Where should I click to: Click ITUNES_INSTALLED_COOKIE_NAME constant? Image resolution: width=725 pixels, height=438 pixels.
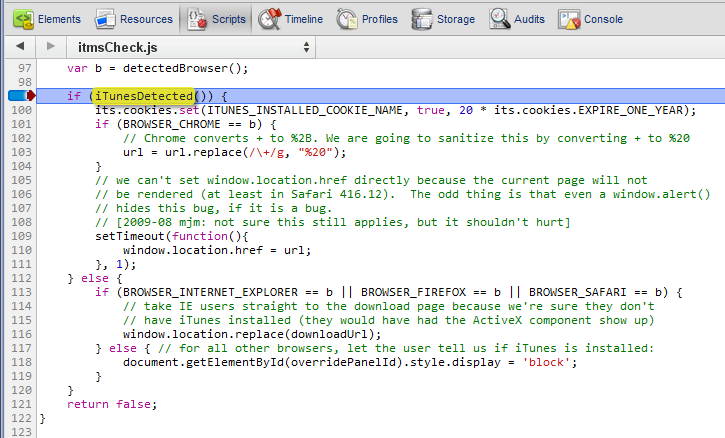(305, 111)
